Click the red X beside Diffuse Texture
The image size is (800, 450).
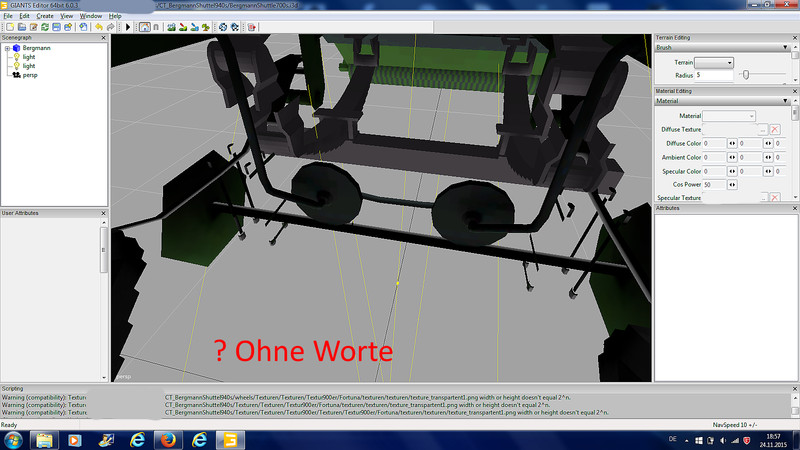click(775, 130)
